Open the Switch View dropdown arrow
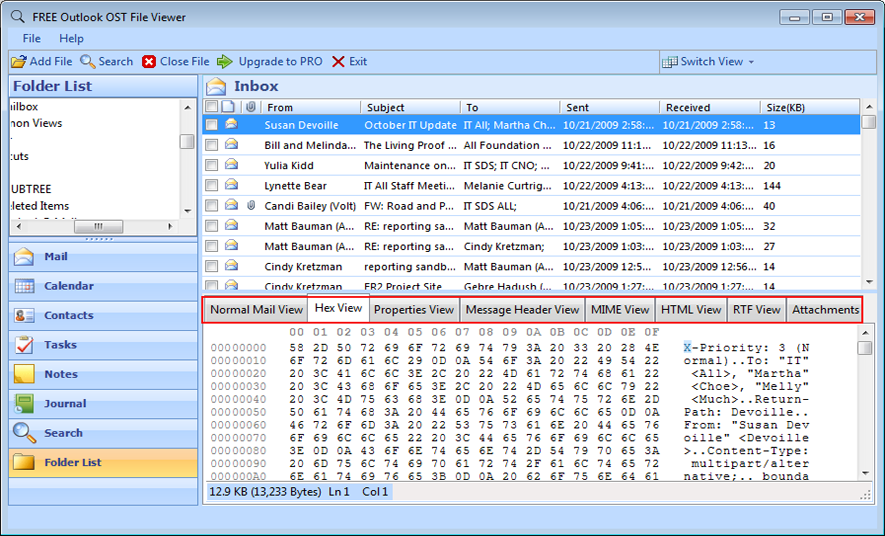 (x=751, y=62)
